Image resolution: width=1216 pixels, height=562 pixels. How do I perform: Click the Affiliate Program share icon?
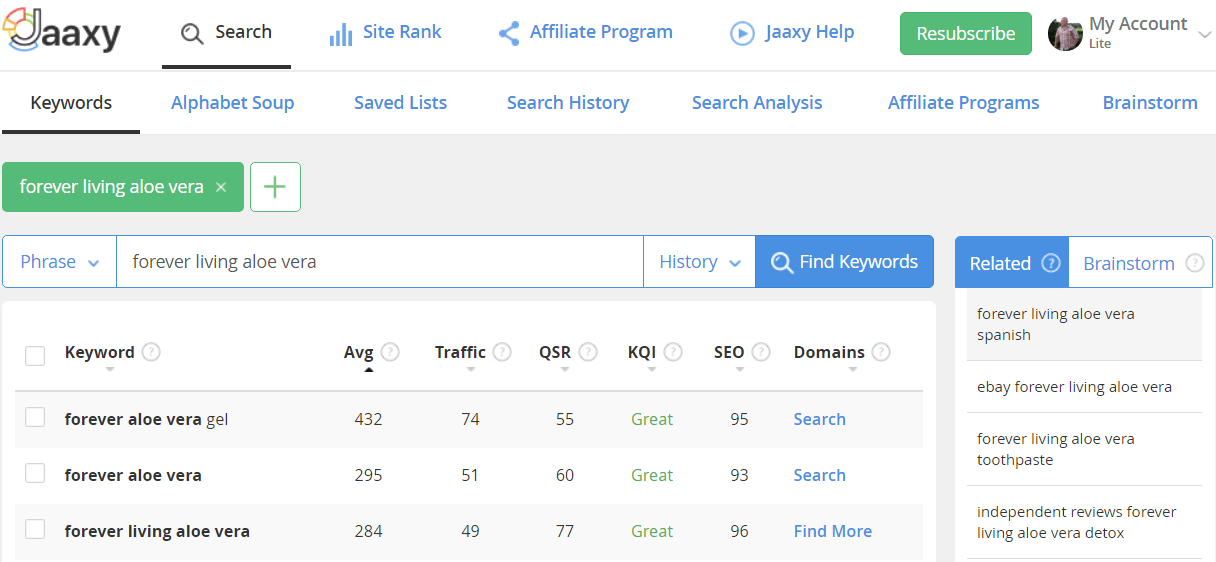pos(509,33)
